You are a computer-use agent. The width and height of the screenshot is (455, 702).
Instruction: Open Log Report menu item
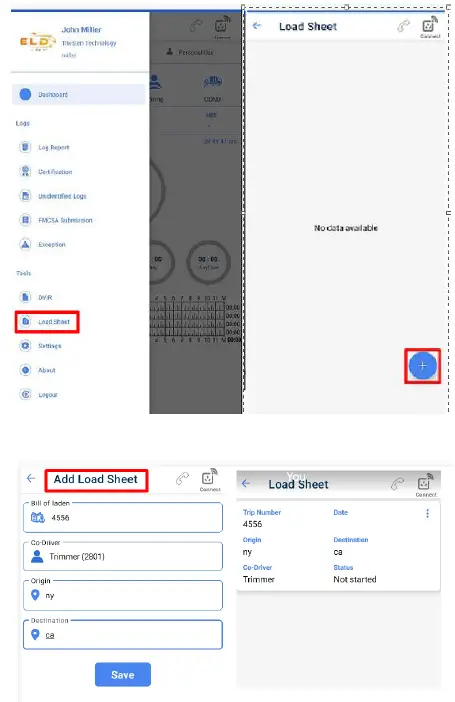click(x=53, y=147)
